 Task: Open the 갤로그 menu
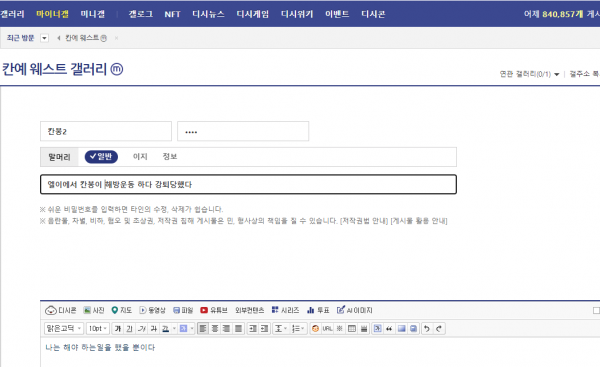click(x=140, y=14)
